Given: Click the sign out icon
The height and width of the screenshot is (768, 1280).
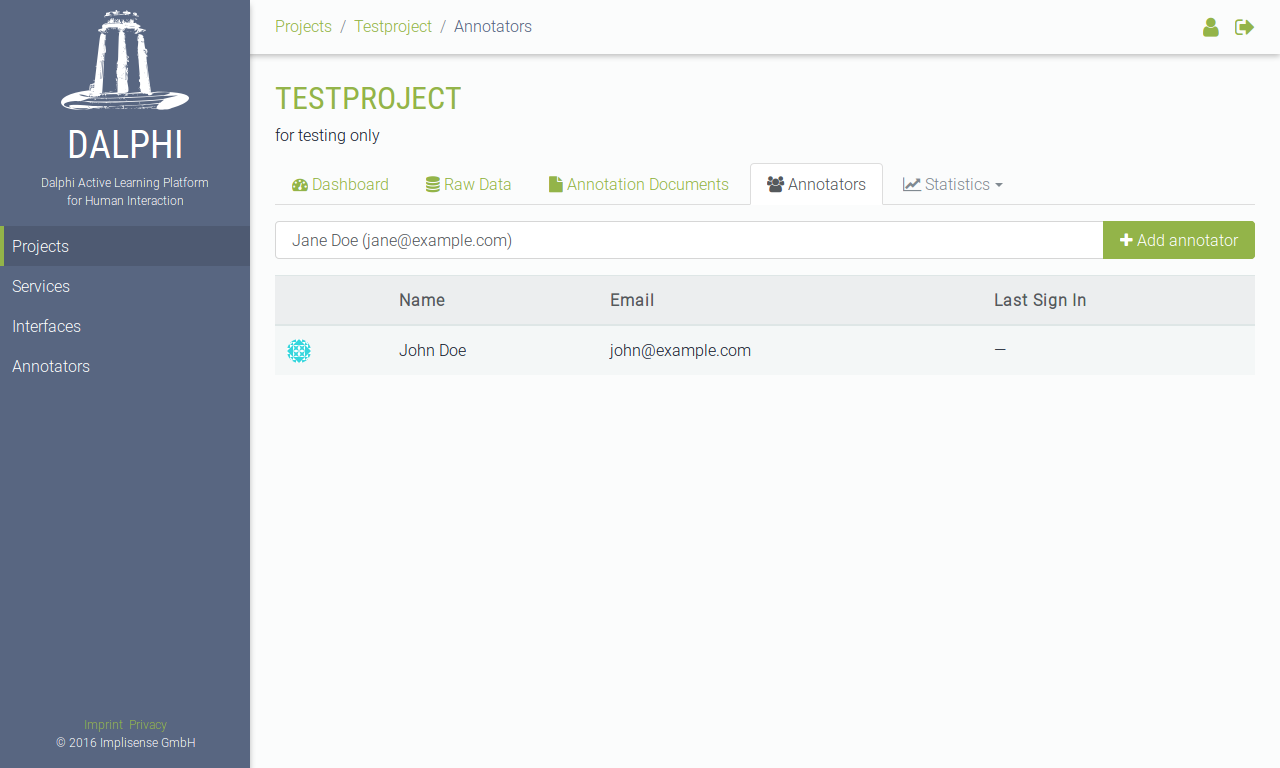Looking at the screenshot, I should pyautogui.click(x=1244, y=27).
